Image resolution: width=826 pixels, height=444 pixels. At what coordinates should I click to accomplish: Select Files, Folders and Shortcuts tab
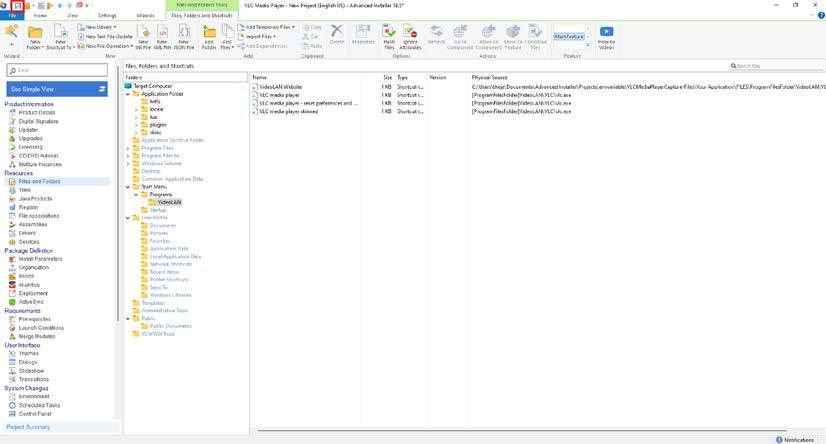pyautogui.click(x=202, y=16)
